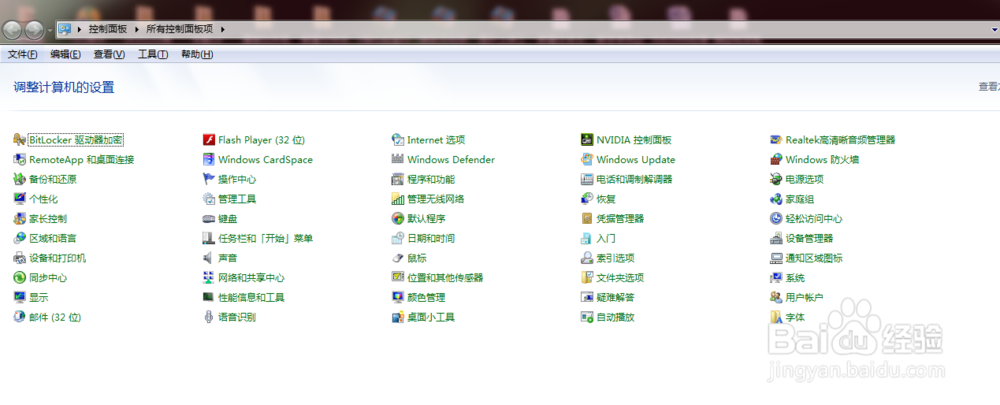Open the 邮件 (32 位) link
Image resolution: width=1000 pixels, height=405 pixels.
(x=55, y=318)
